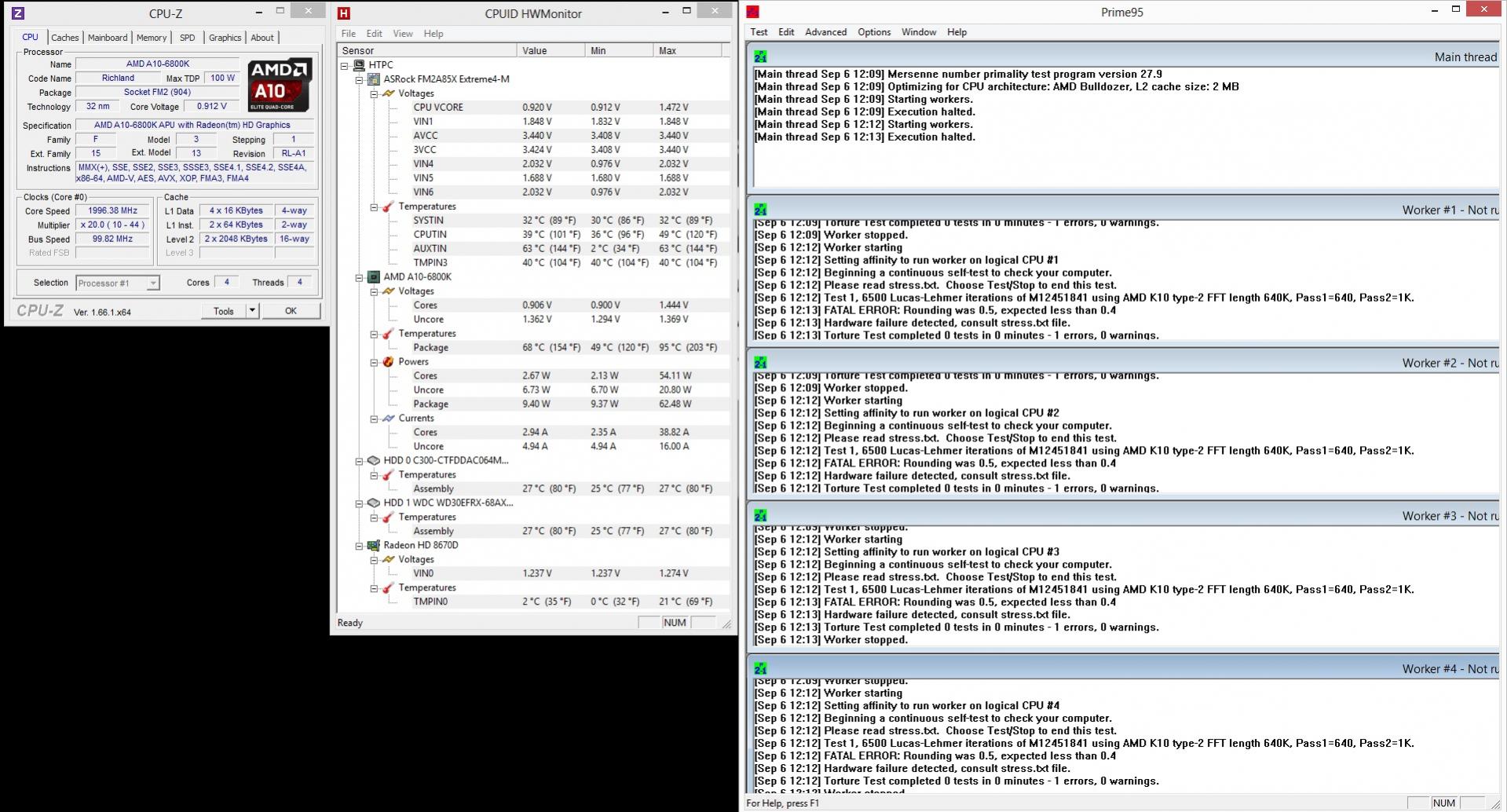Click the ASRock FM2A85X motherboard icon
Viewport: 1507px width, 812px height.
(x=374, y=79)
